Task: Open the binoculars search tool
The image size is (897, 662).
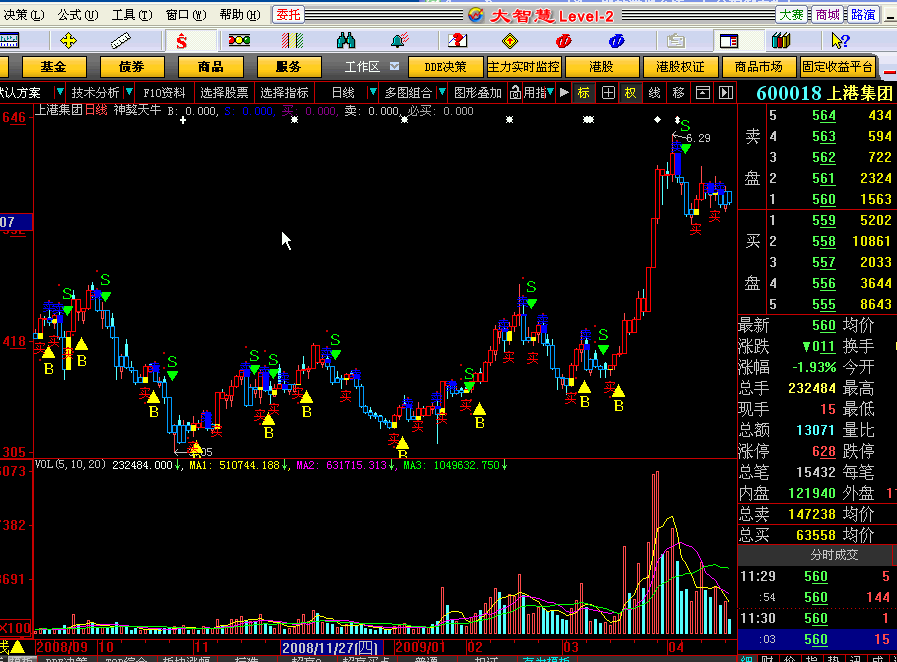Action: [x=346, y=41]
